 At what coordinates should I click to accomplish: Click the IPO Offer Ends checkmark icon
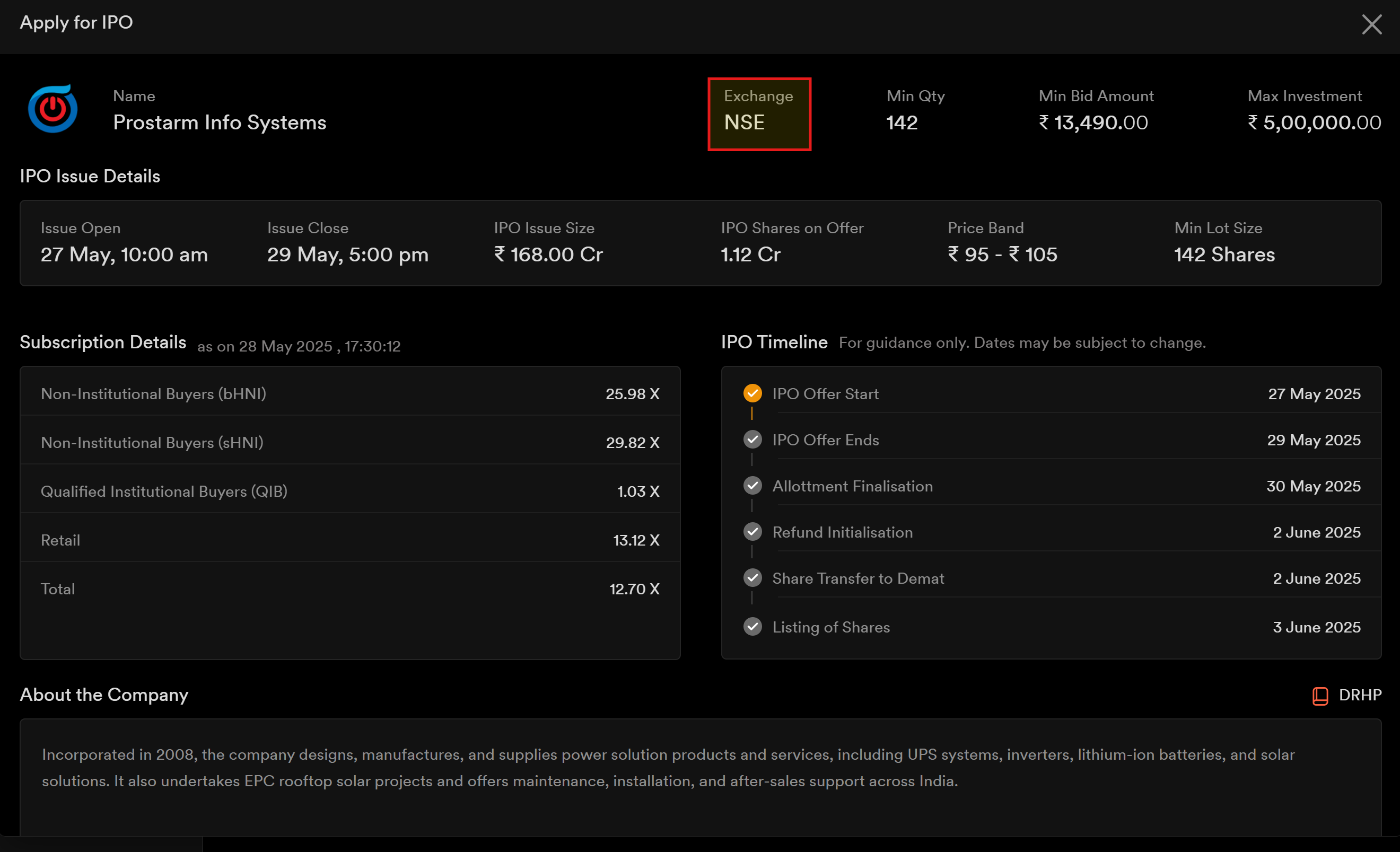pos(752,439)
